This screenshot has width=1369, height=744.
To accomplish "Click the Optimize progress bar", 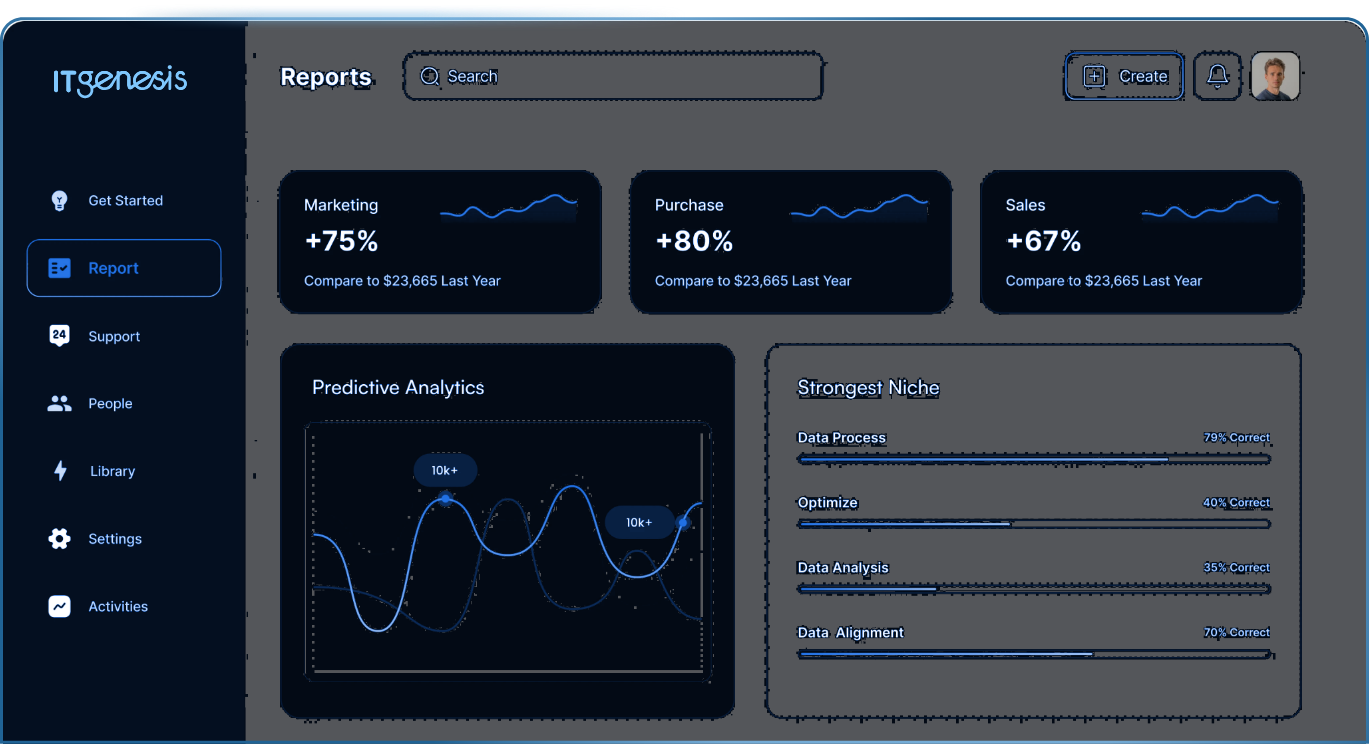I will coord(1034,524).
